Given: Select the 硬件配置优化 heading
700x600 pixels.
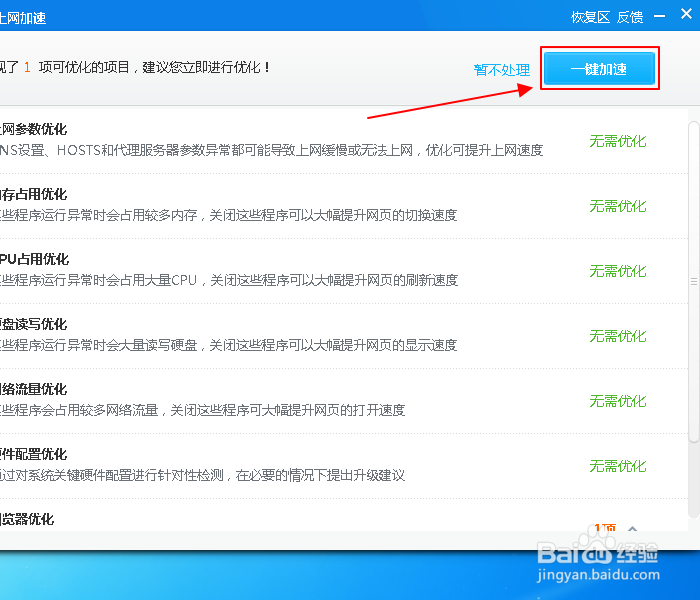Looking at the screenshot, I should coord(33,454).
